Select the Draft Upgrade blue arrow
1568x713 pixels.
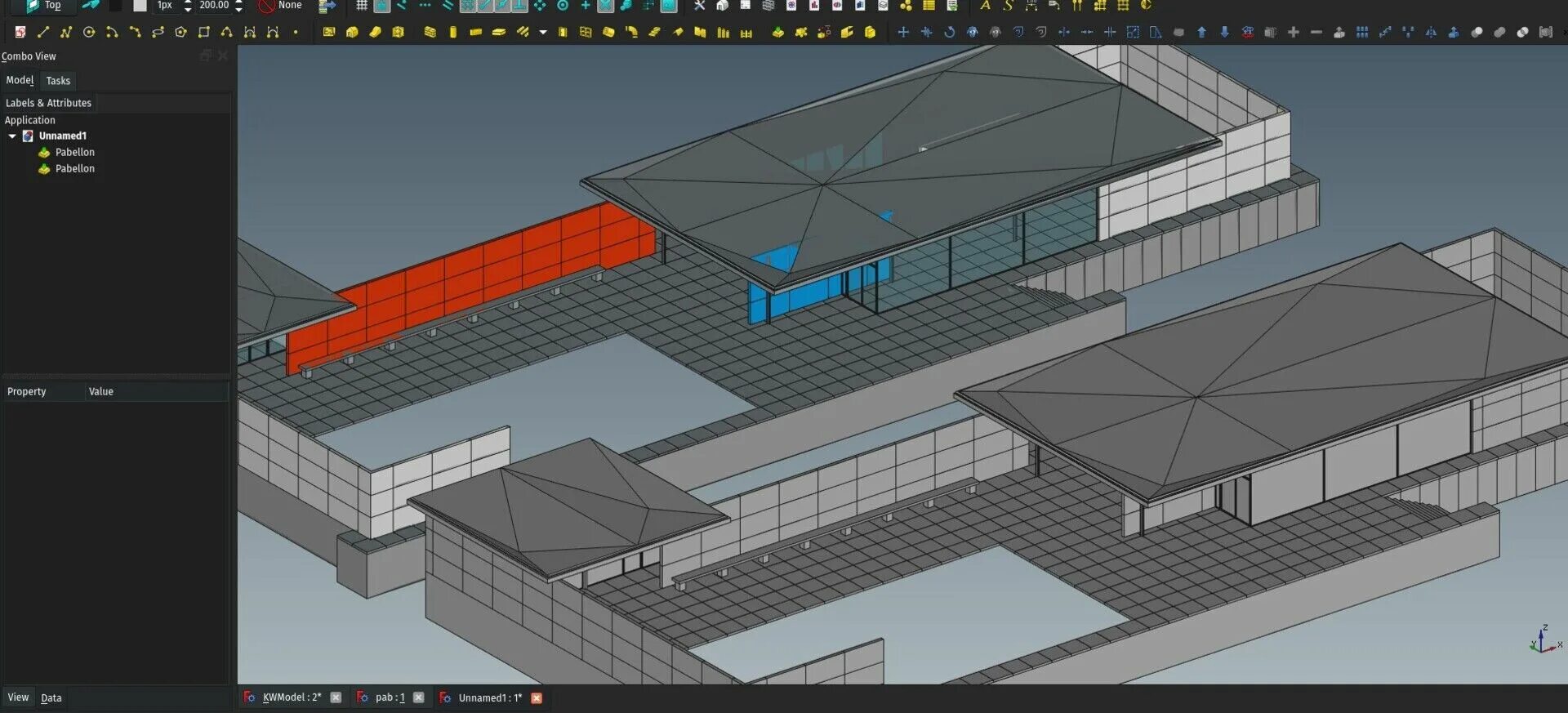[1201, 33]
